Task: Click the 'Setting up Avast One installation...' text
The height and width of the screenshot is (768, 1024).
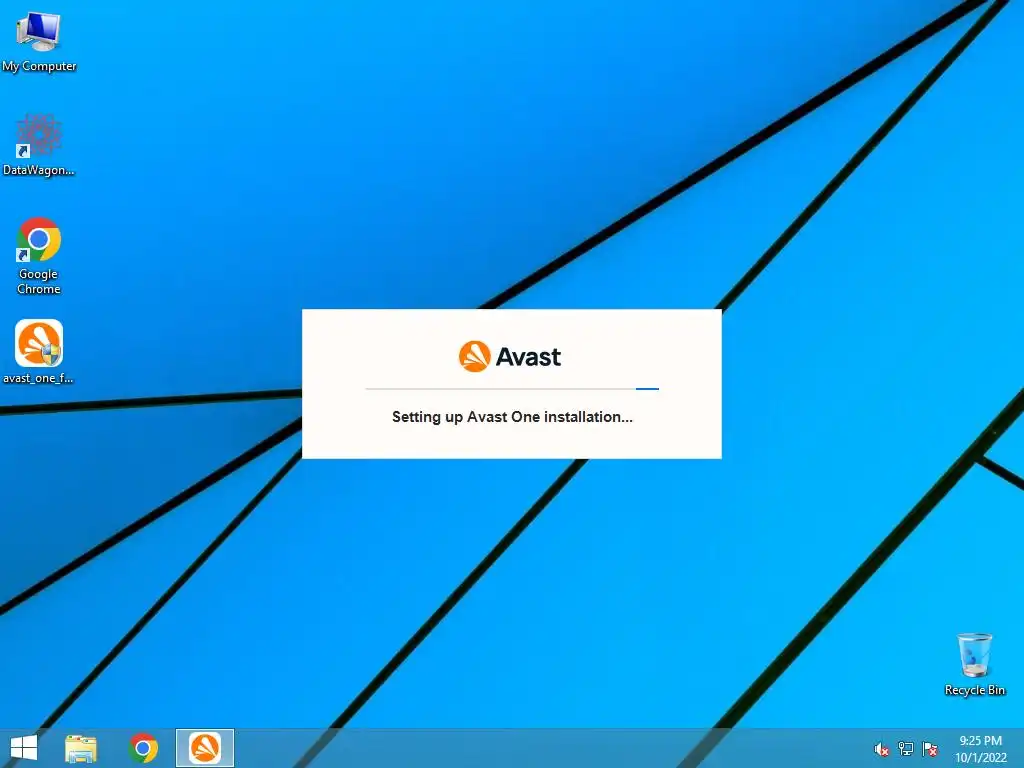Action: click(512, 417)
